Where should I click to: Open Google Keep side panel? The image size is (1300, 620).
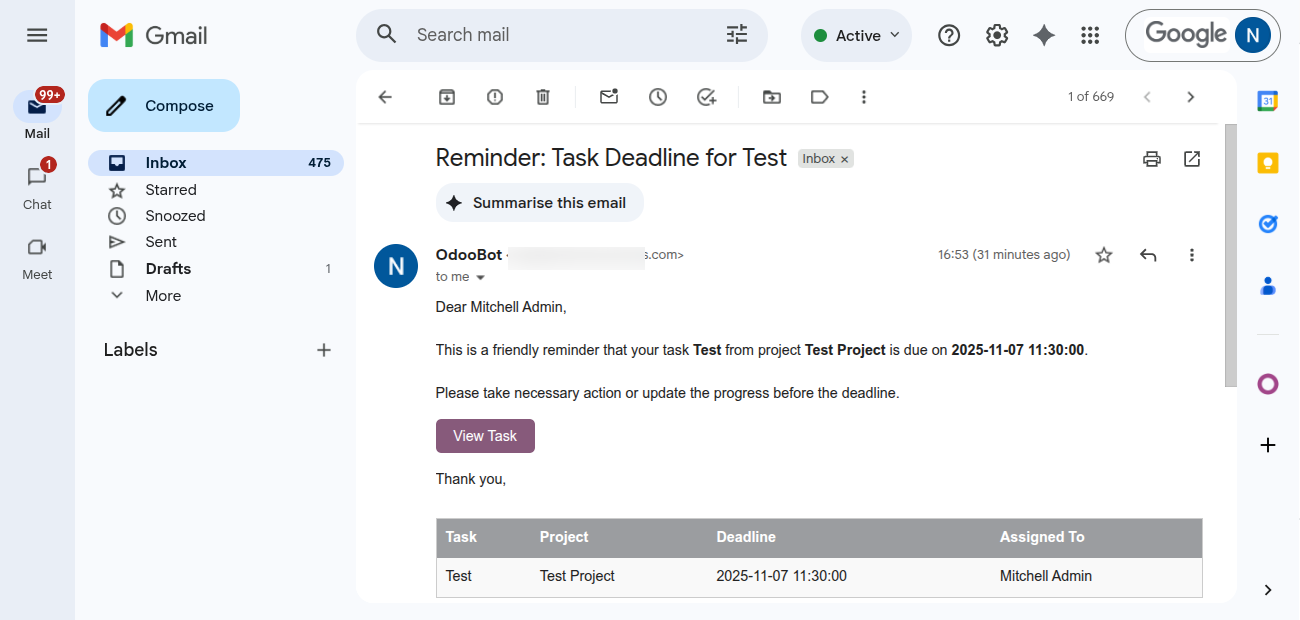pyautogui.click(x=1268, y=163)
